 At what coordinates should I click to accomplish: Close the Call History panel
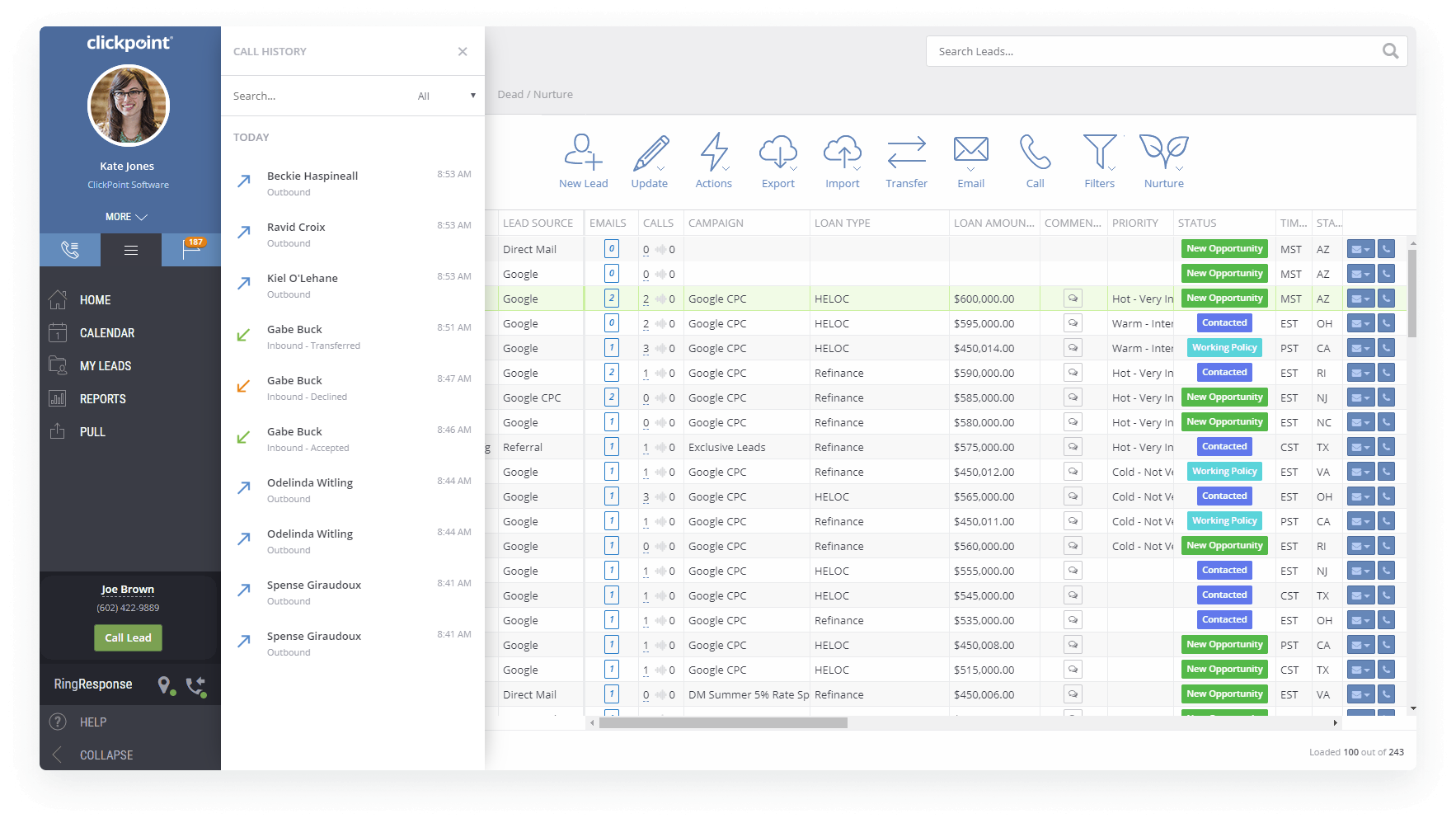pyautogui.click(x=463, y=51)
